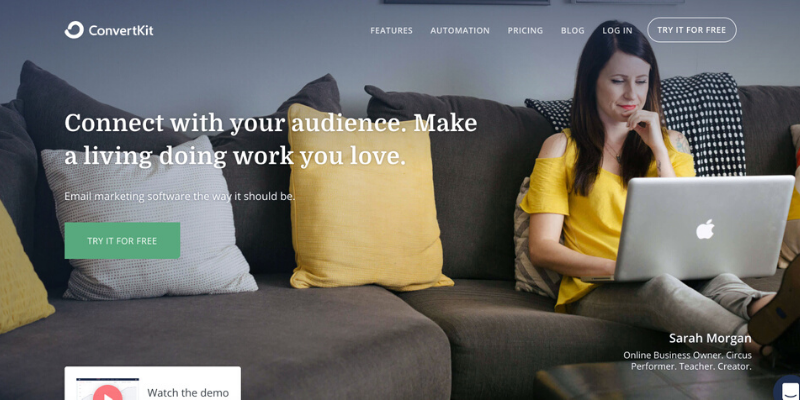Go to the Automation page
This screenshot has width=800, height=400.
click(x=460, y=31)
